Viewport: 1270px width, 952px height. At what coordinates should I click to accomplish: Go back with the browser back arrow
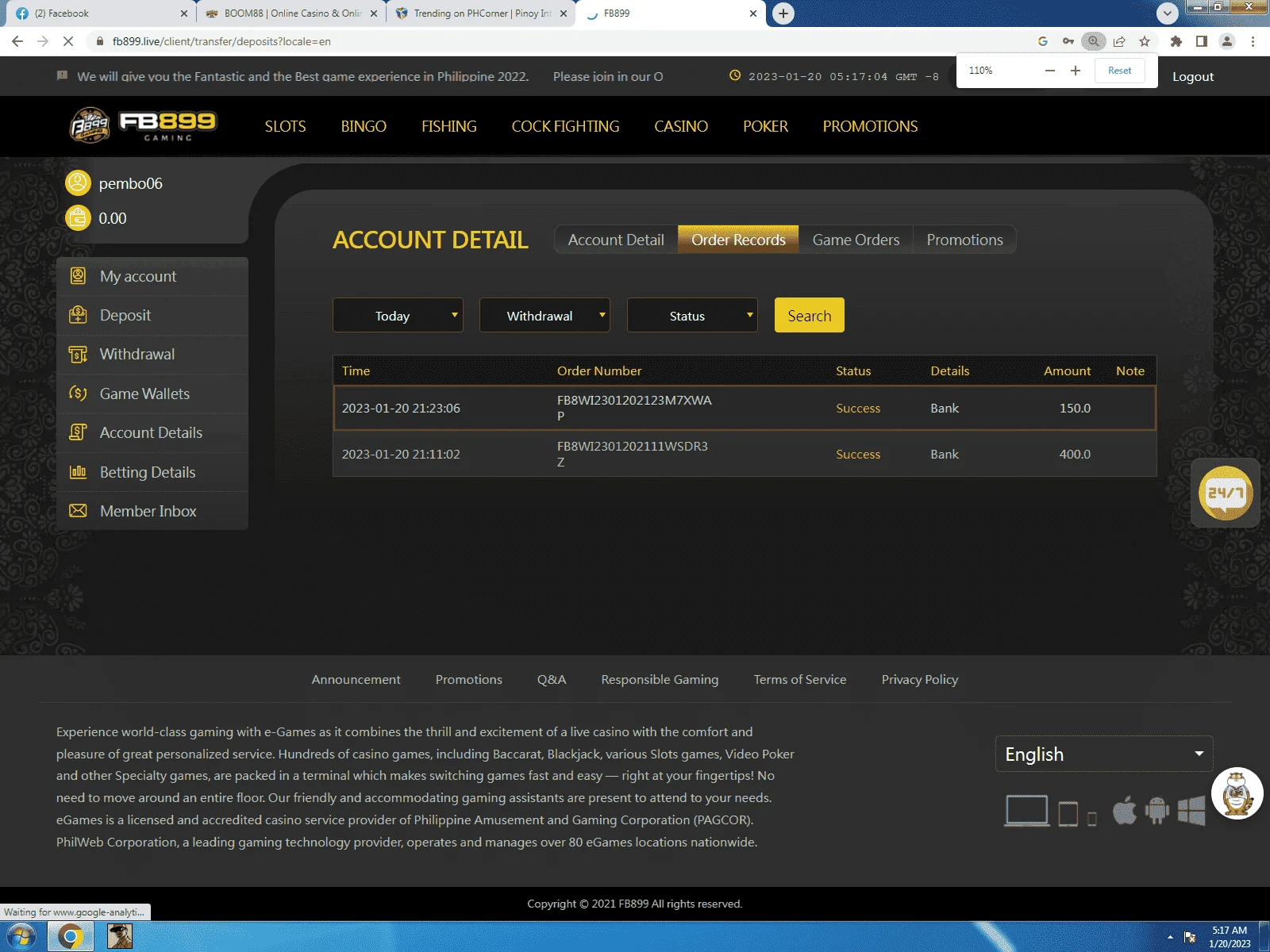pyautogui.click(x=17, y=41)
